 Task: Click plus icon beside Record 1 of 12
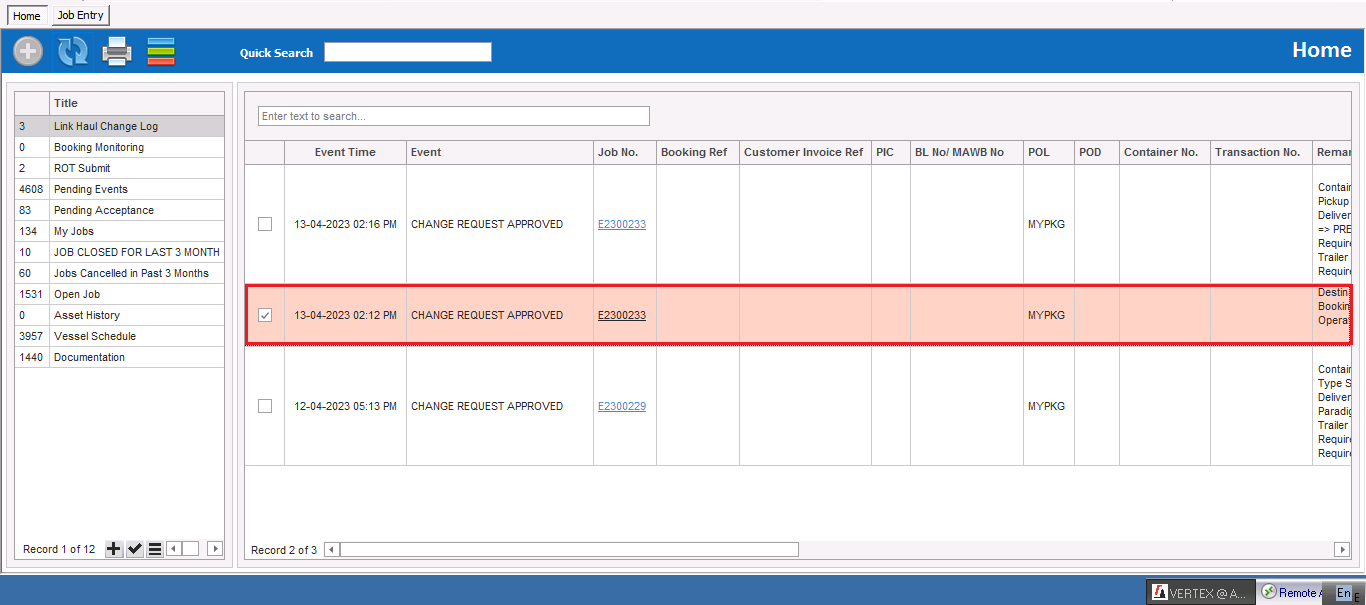click(x=114, y=549)
